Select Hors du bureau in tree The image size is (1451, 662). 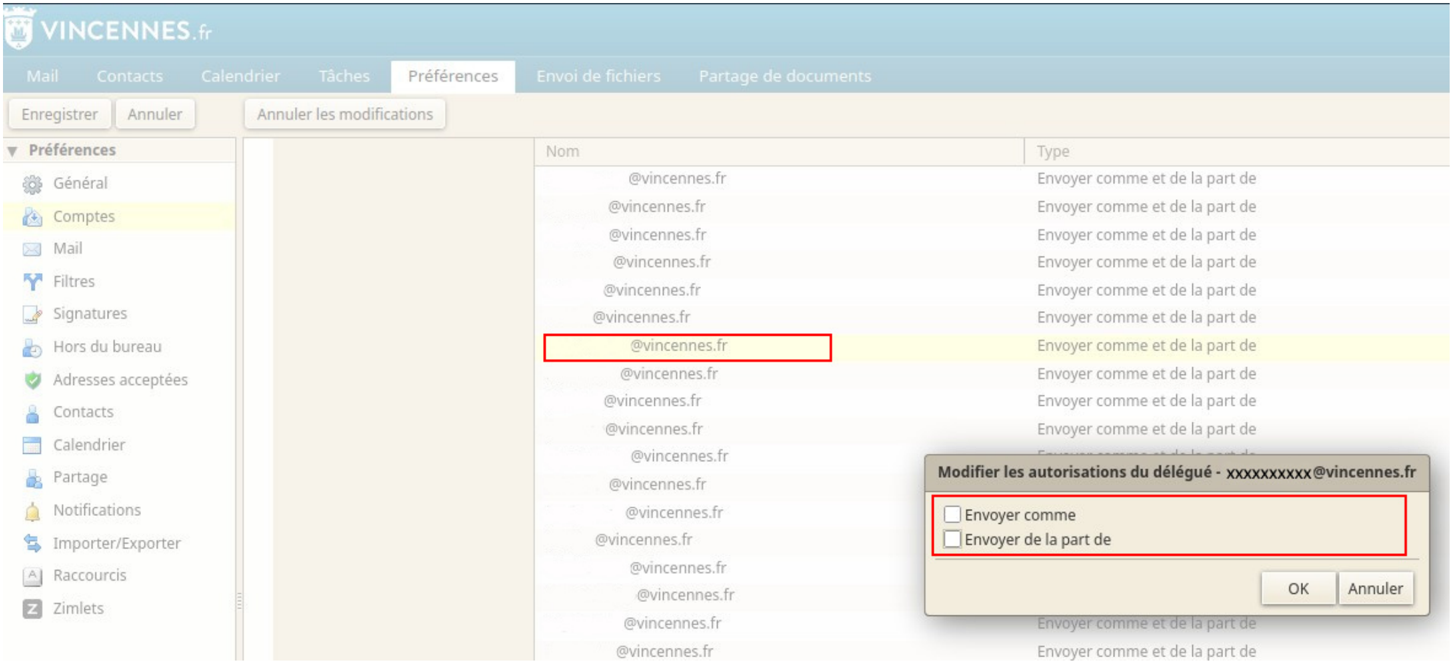107,347
